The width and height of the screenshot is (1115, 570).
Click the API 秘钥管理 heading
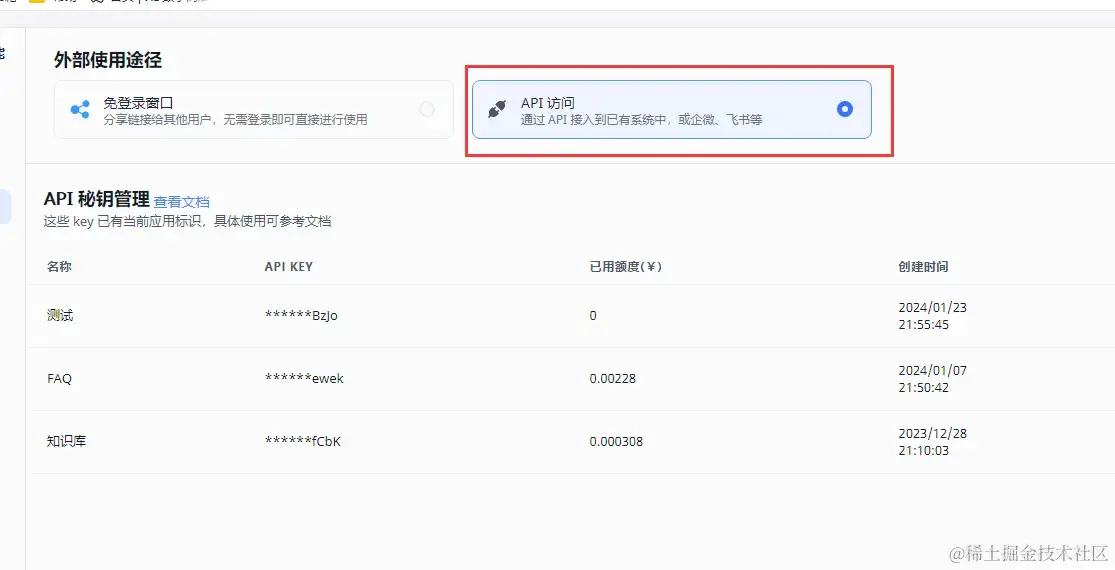pos(97,199)
